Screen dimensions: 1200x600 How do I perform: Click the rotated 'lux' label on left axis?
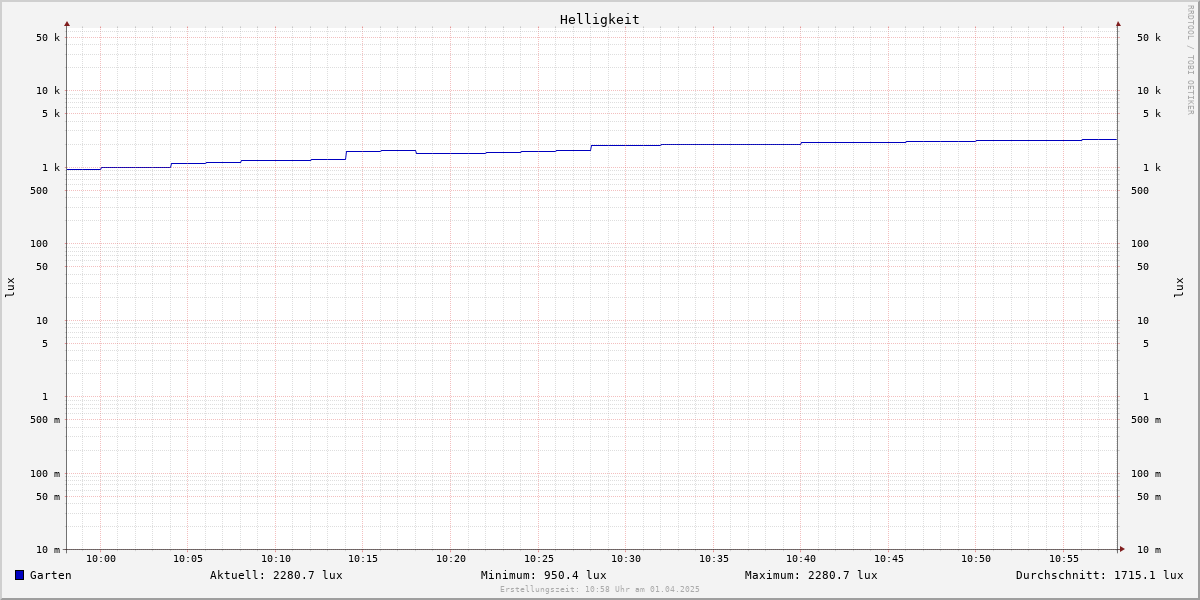click(10, 288)
